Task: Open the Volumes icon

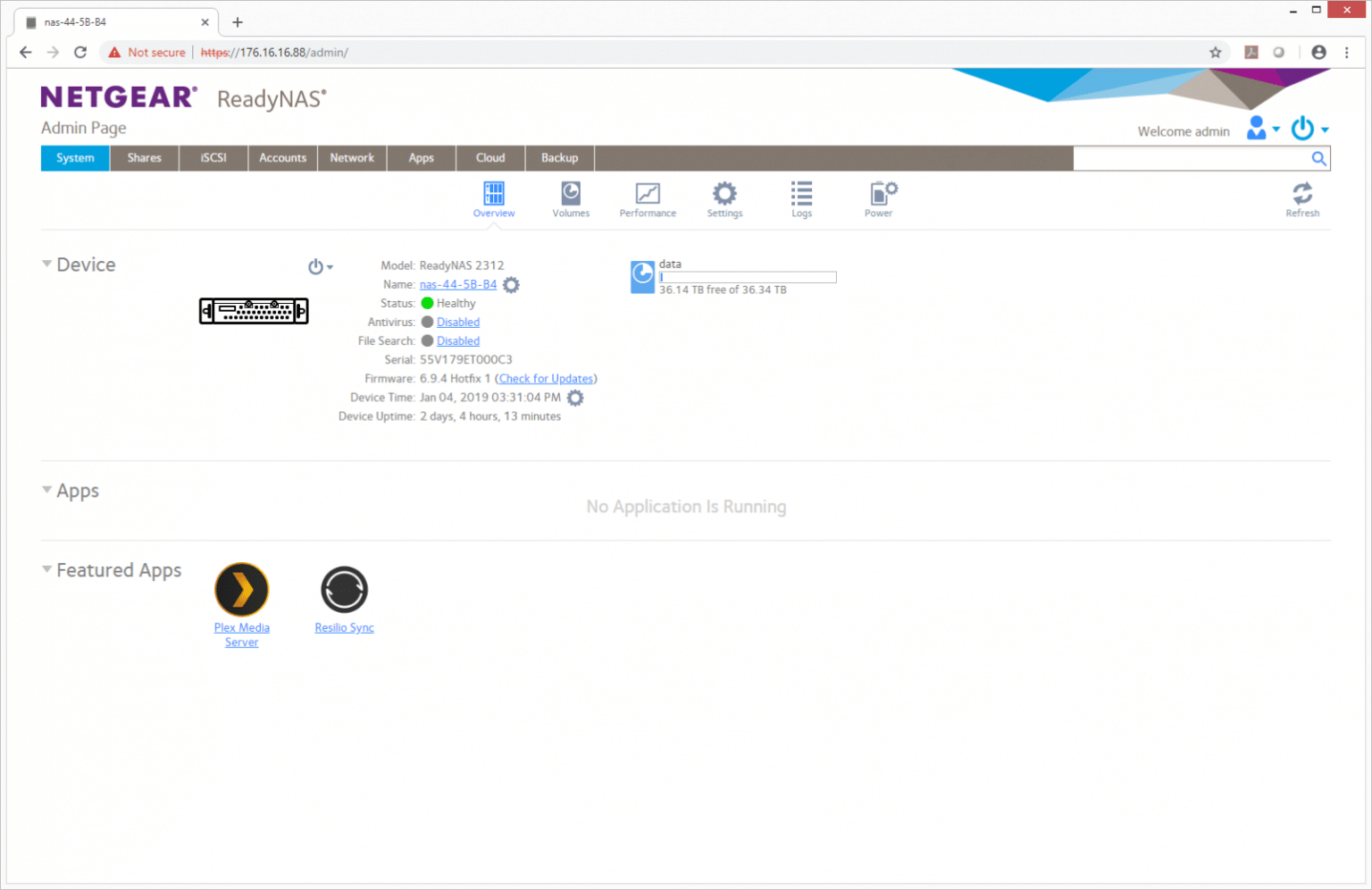Action: point(571,193)
